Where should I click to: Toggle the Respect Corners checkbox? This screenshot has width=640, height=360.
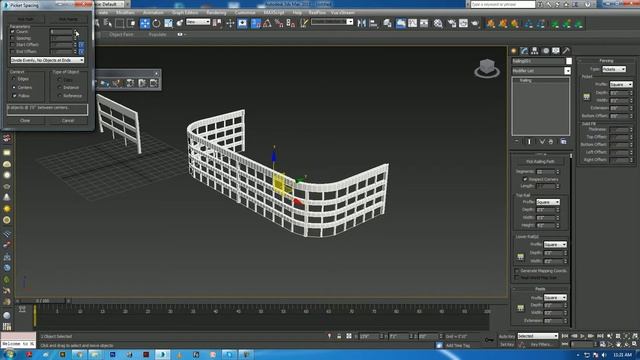525,179
